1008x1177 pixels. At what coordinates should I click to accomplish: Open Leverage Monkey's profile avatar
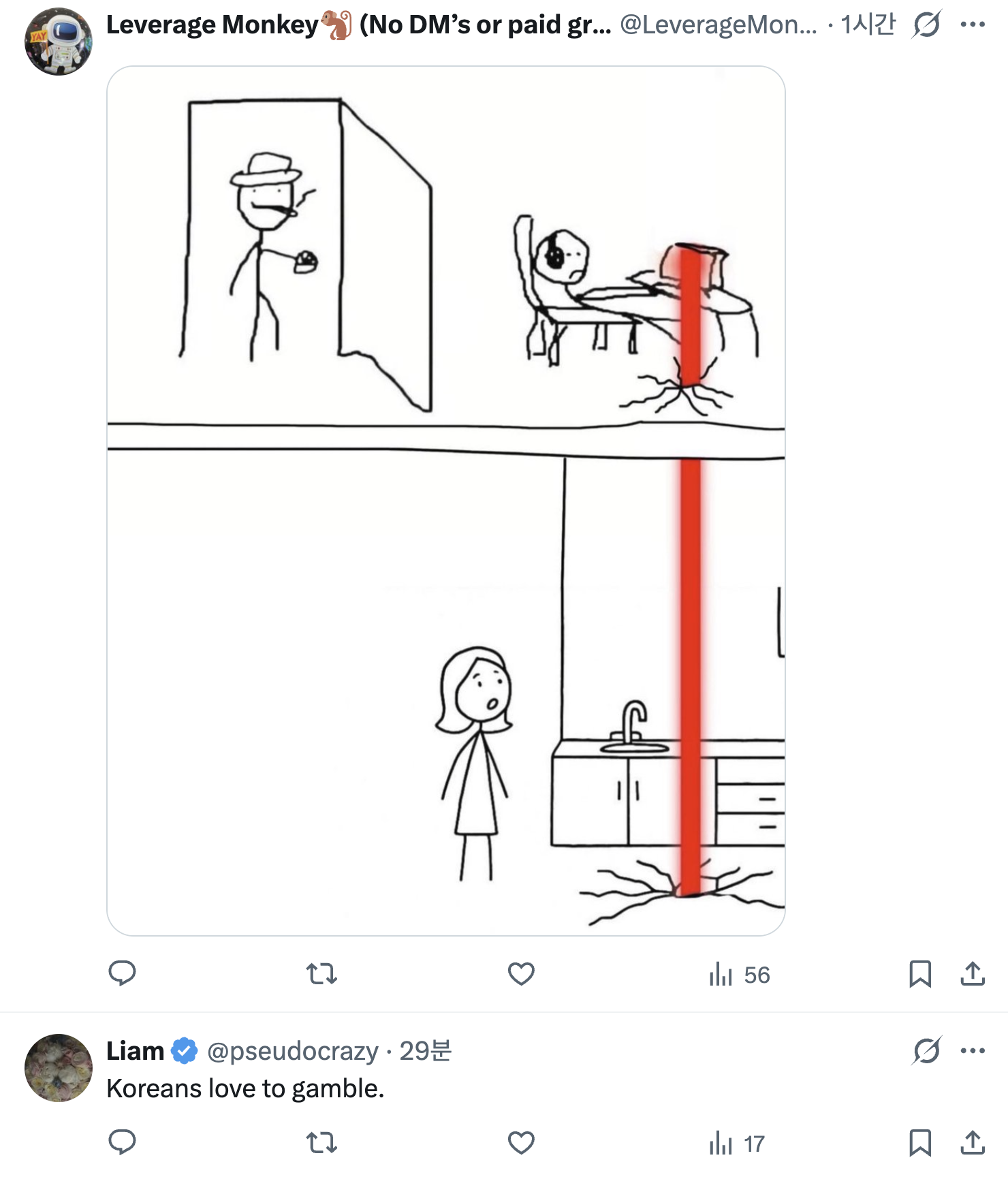pyautogui.click(x=59, y=42)
